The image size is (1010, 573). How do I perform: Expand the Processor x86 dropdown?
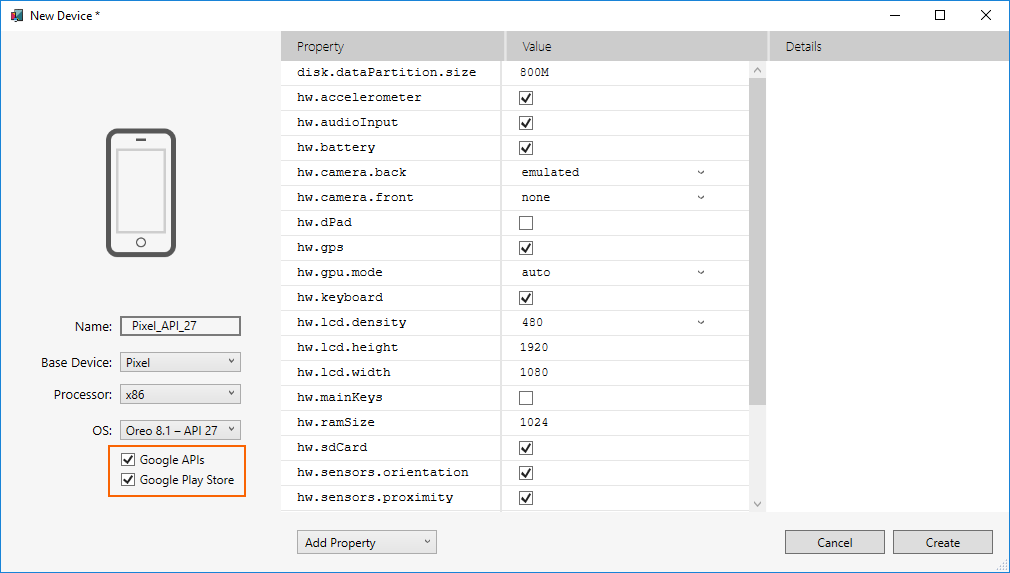pos(180,395)
